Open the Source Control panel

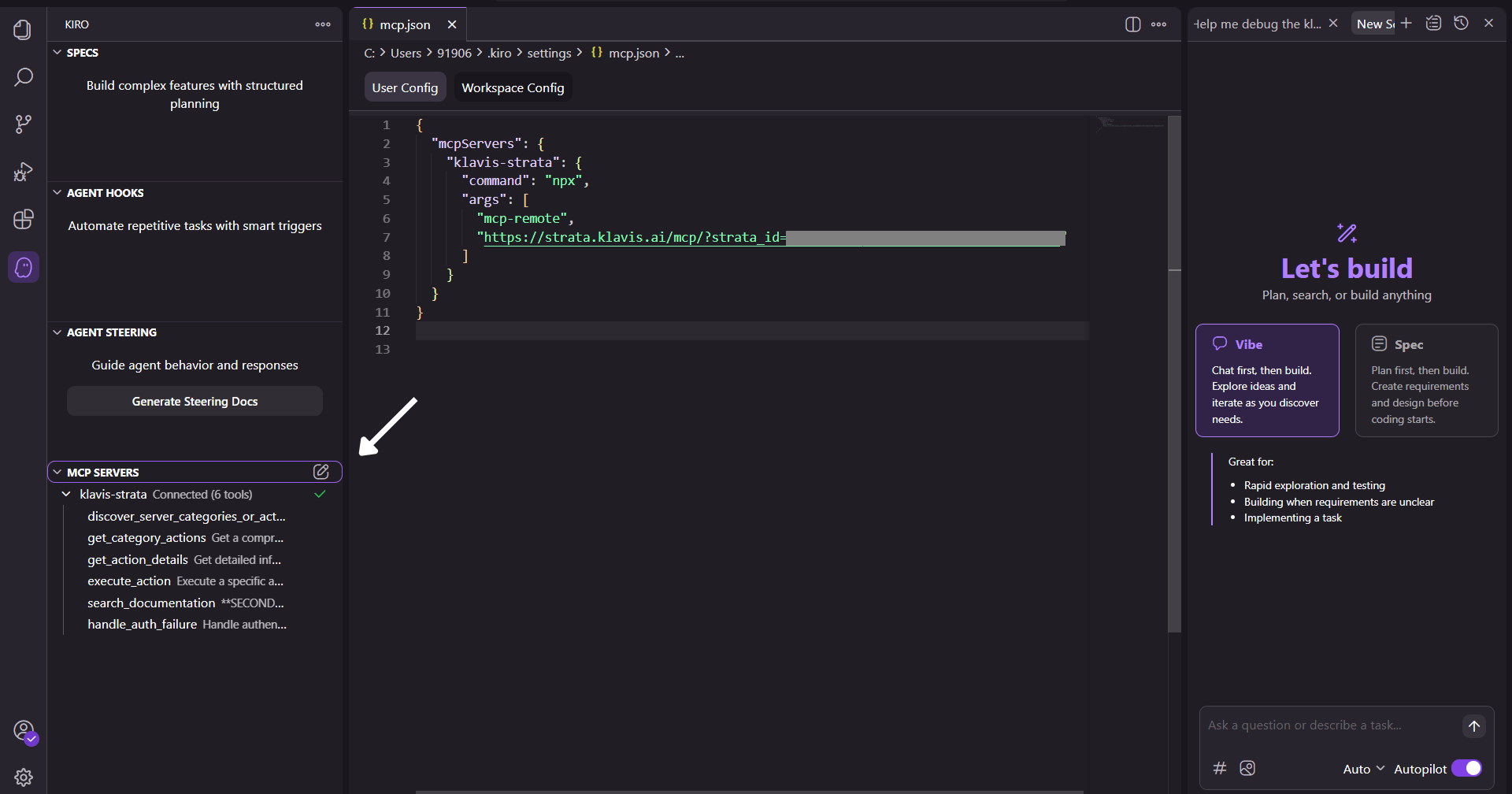23,124
